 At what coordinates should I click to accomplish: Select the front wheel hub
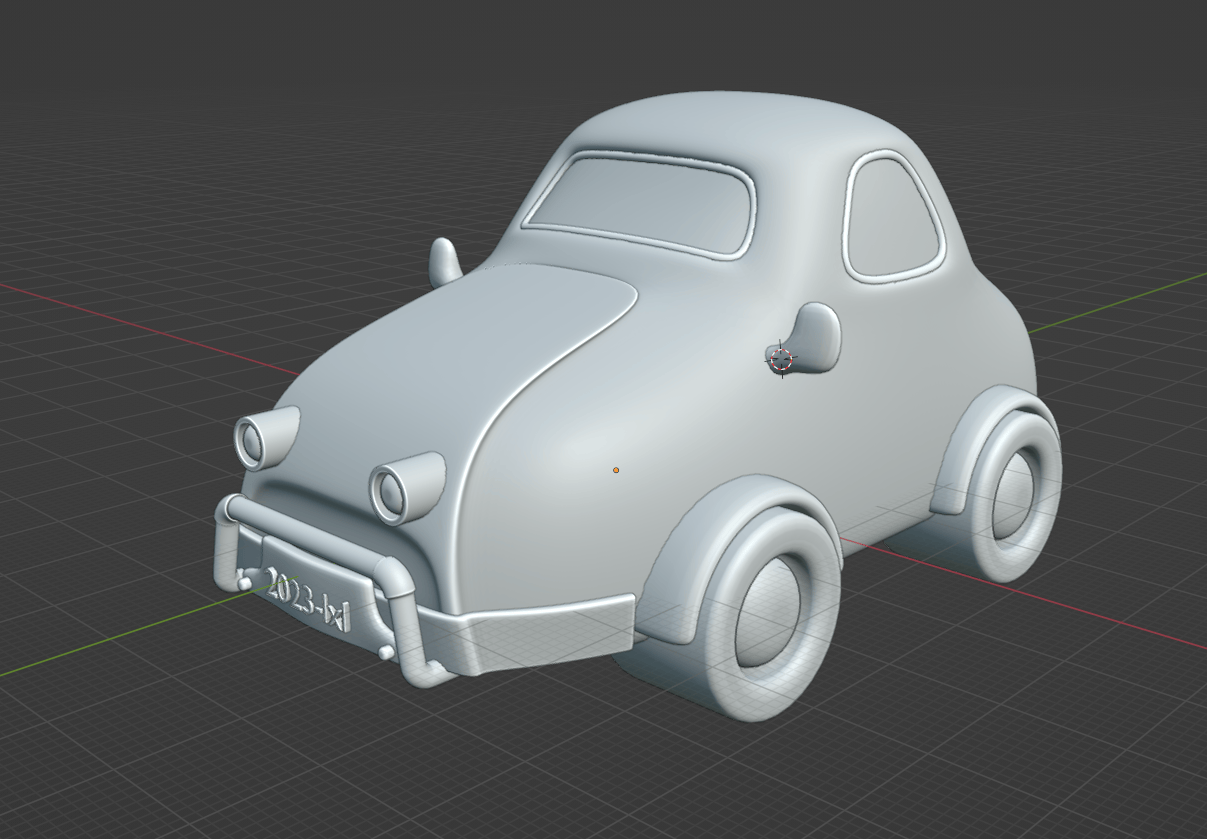point(768,613)
